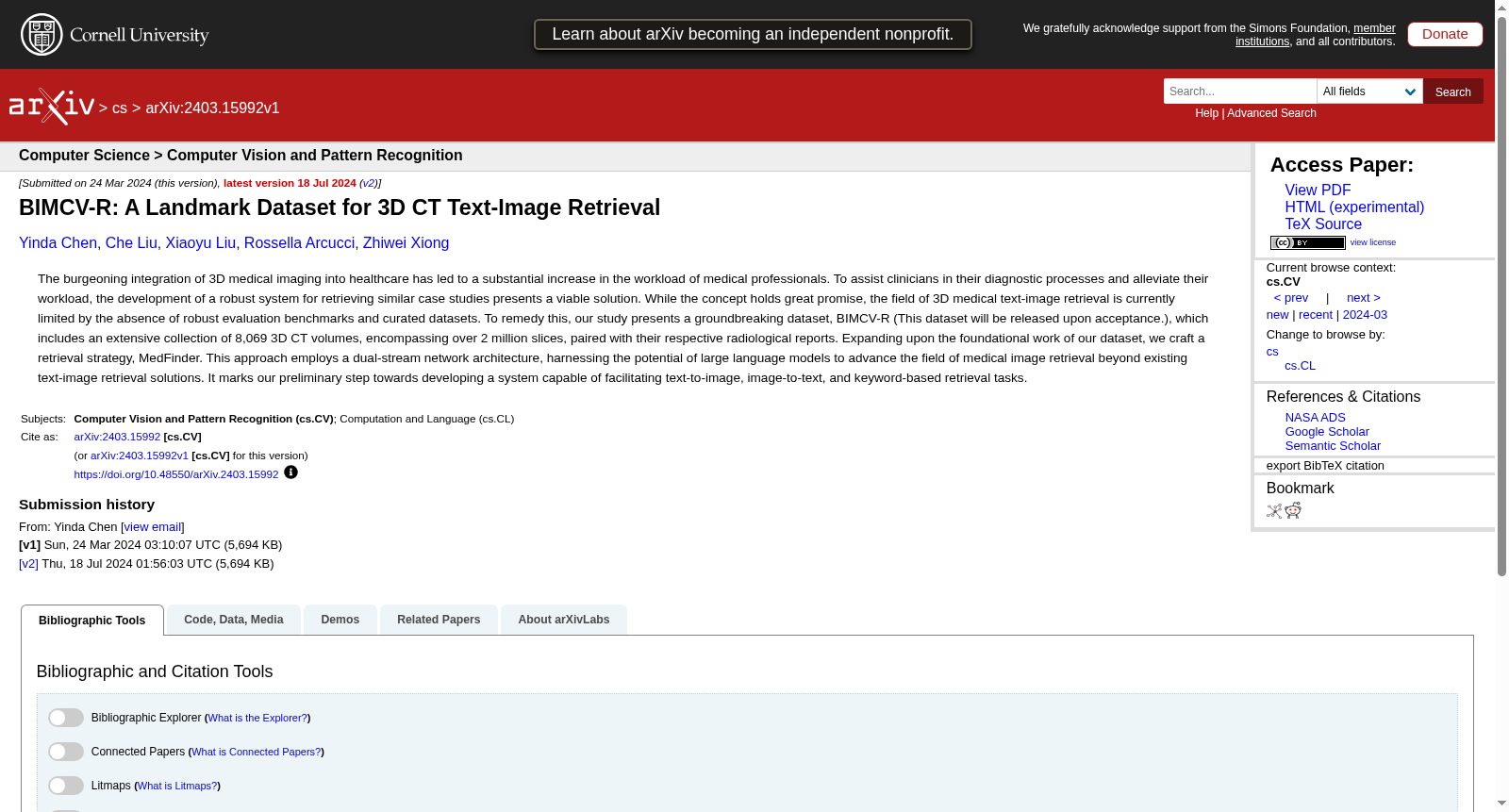Enable the Connected Papers toggle
This screenshot has height=812, width=1509.
[66, 752]
